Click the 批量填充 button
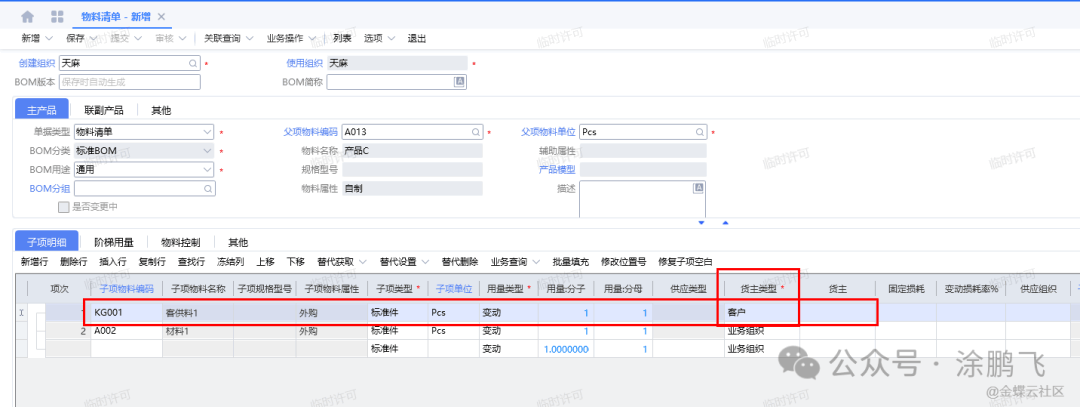Screen dimensions: 1080x407 (x=569, y=262)
